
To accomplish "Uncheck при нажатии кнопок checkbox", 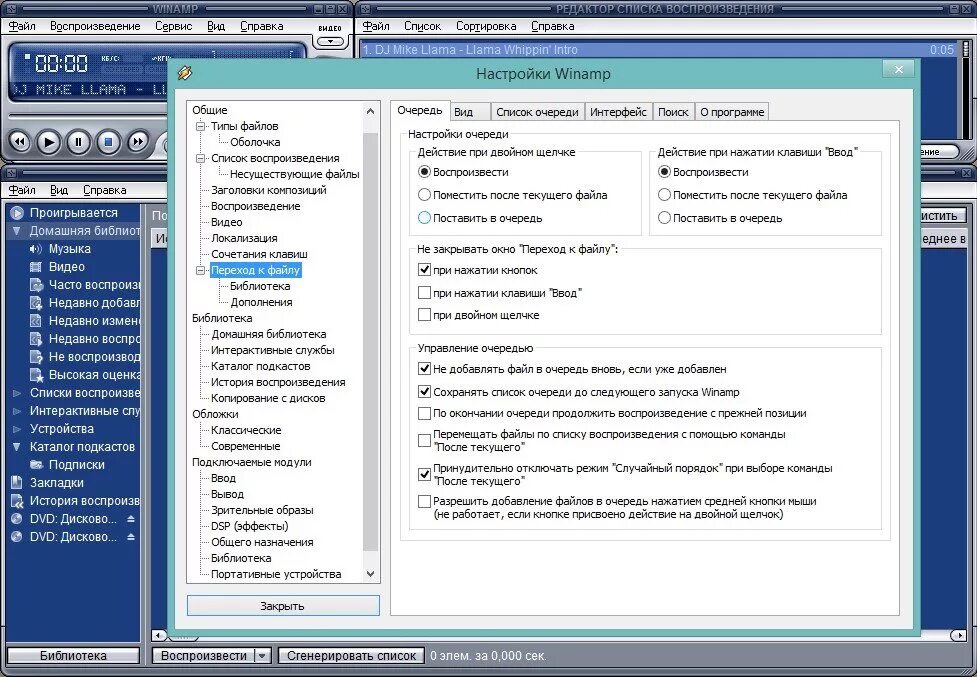I will (x=424, y=270).
